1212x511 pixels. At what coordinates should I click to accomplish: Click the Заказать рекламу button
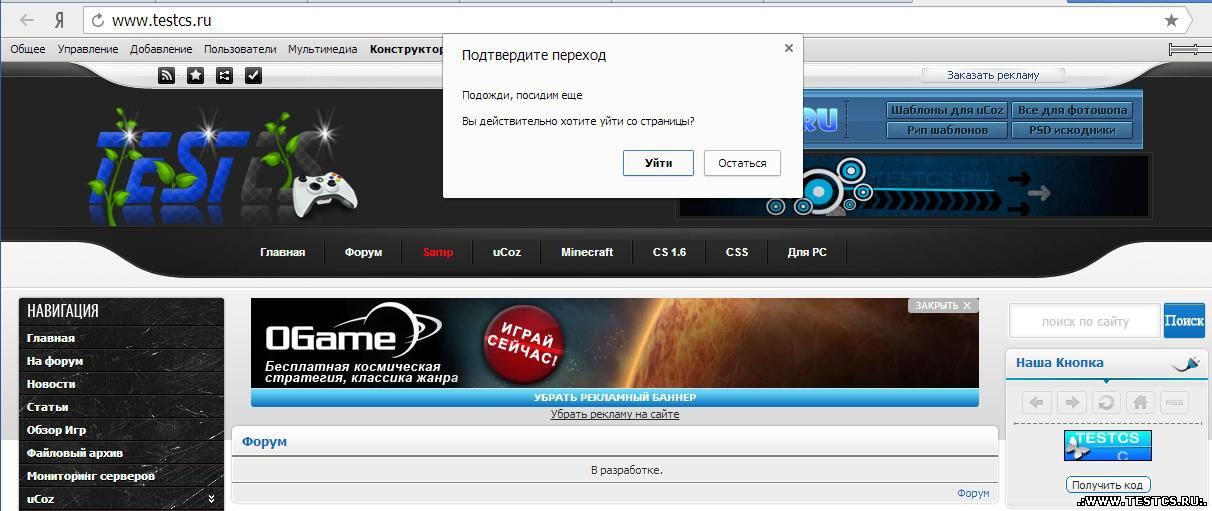(x=993, y=75)
